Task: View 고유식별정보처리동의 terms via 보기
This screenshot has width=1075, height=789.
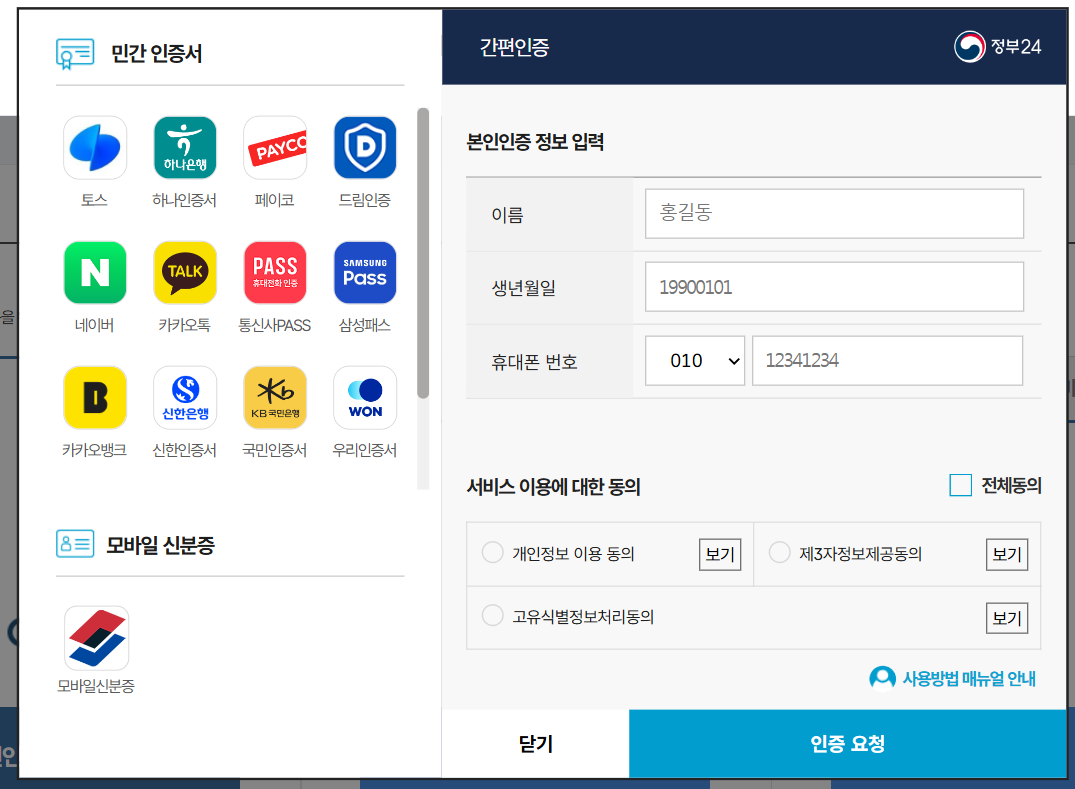Action: tap(1007, 618)
